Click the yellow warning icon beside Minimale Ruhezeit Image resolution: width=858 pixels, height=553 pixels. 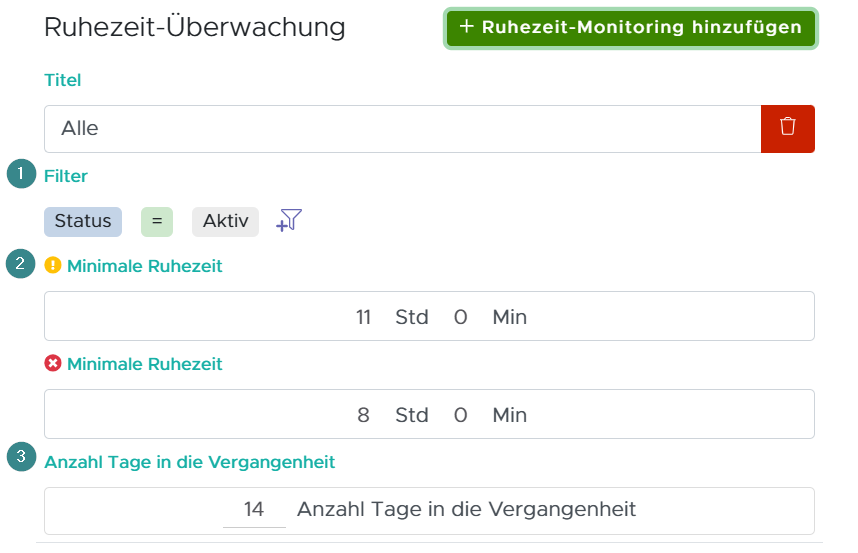point(53,266)
